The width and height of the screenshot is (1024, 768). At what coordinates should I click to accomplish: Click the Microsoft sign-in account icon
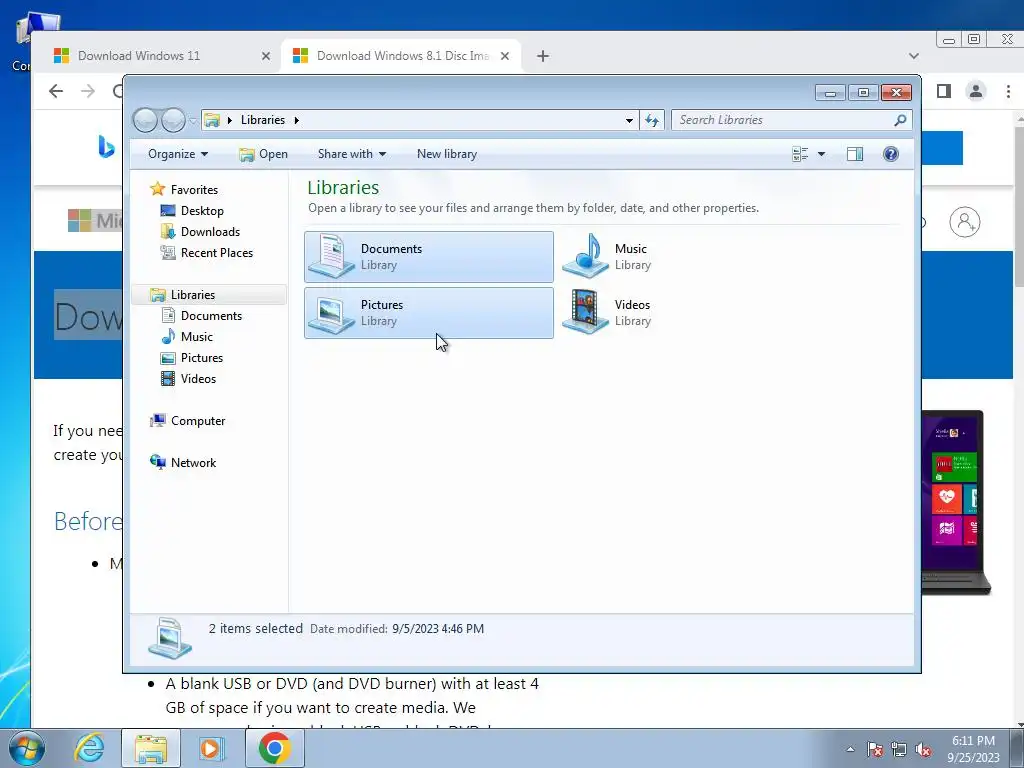pyautogui.click(x=965, y=222)
